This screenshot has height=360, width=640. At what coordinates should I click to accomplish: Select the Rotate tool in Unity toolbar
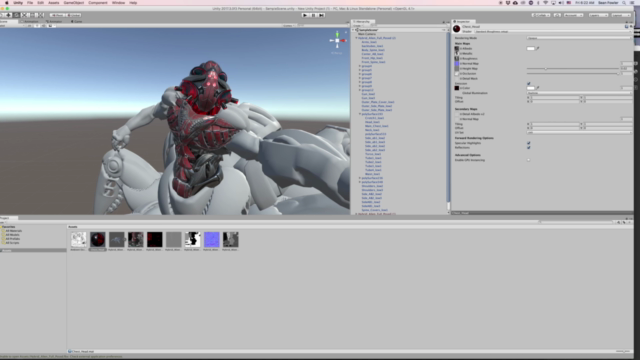click(16, 15)
